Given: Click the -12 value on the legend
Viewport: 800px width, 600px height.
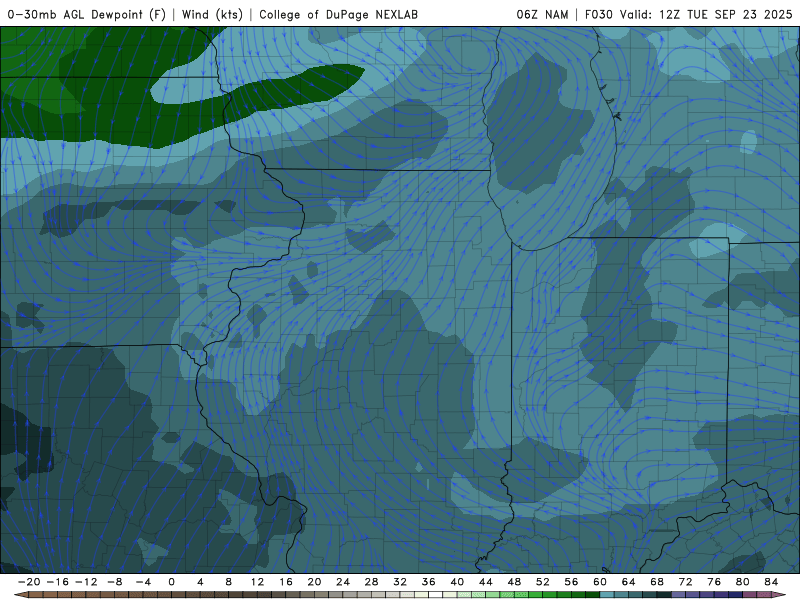Looking at the screenshot, I should [86, 582].
